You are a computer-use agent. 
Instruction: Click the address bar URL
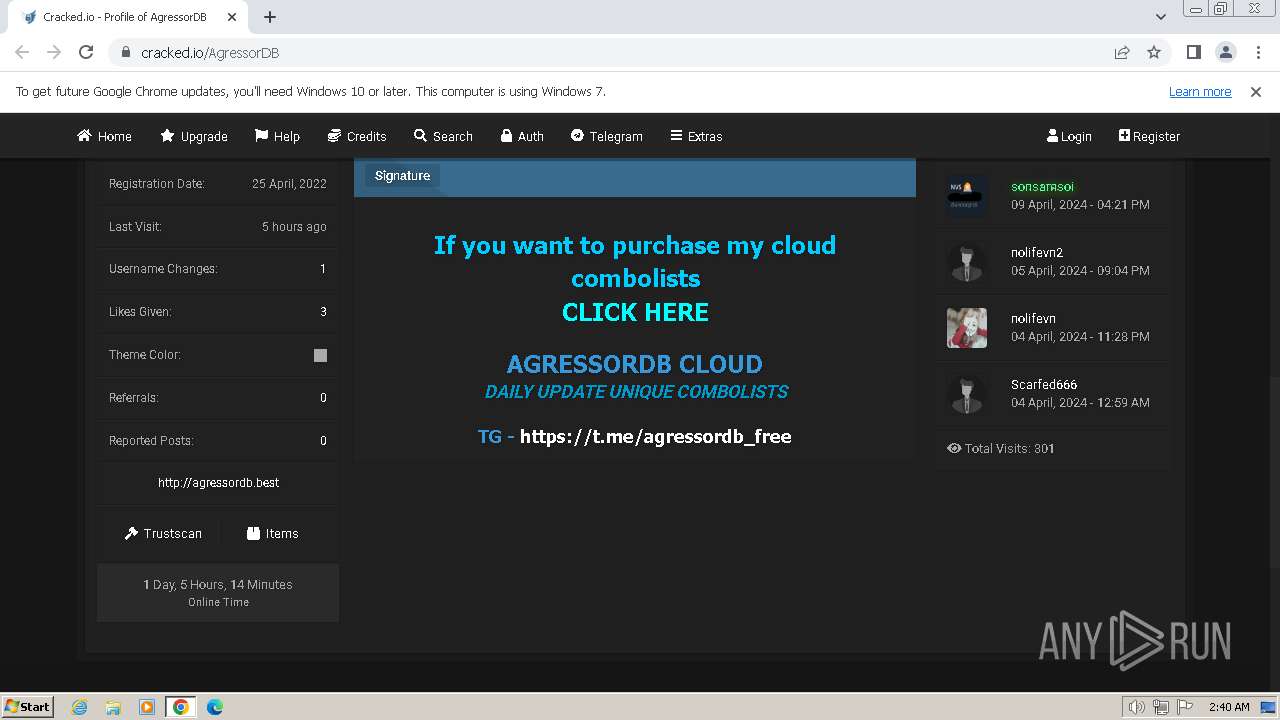[210, 53]
